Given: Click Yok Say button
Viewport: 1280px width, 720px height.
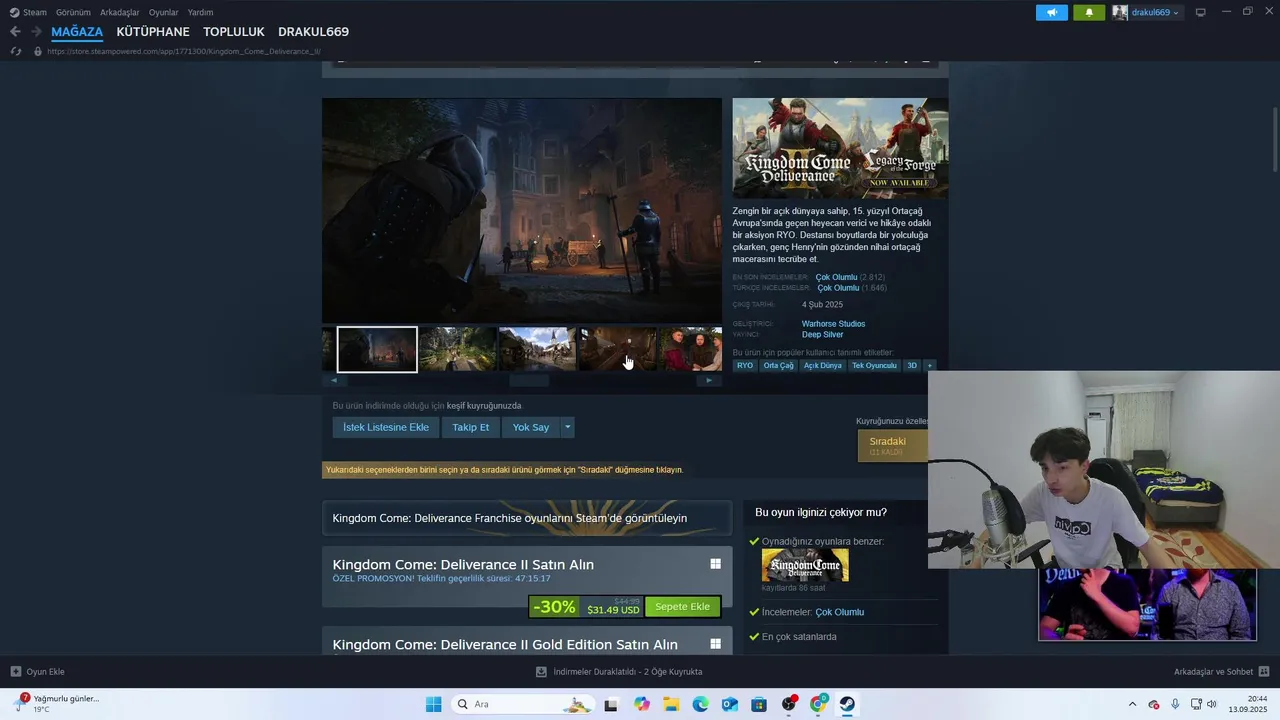Looking at the screenshot, I should pos(531,427).
